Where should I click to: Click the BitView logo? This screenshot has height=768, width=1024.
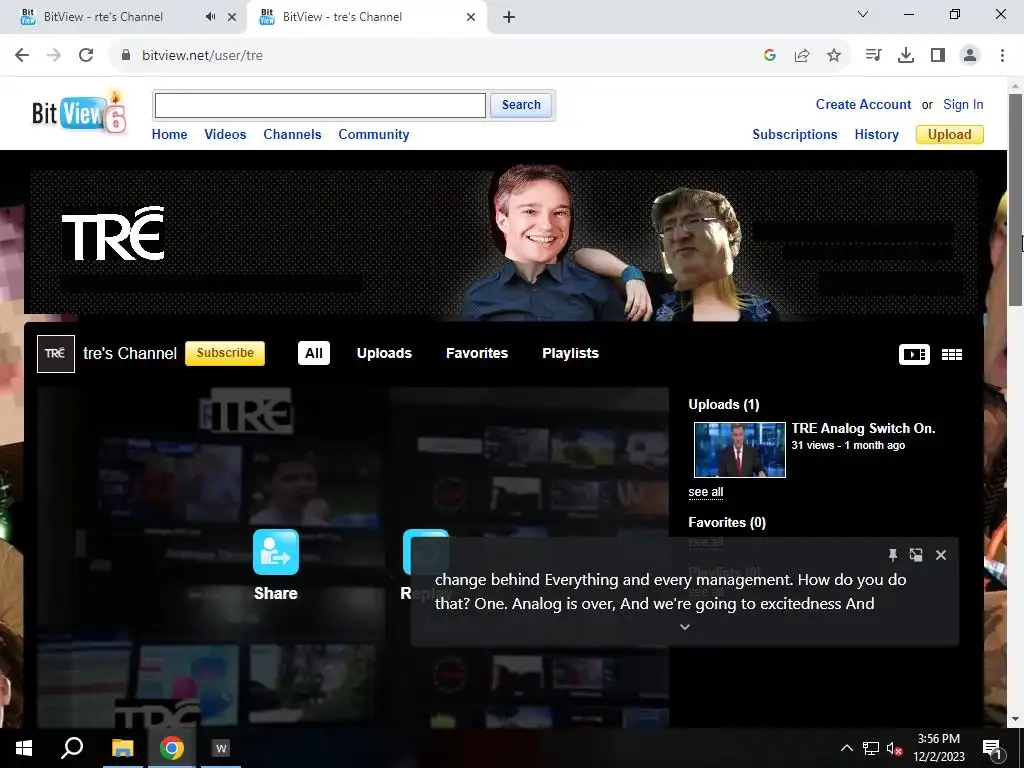[x=78, y=112]
